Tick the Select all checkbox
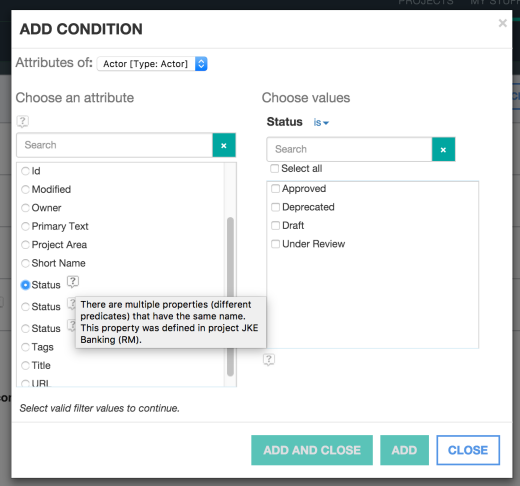 tap(275, 168)
